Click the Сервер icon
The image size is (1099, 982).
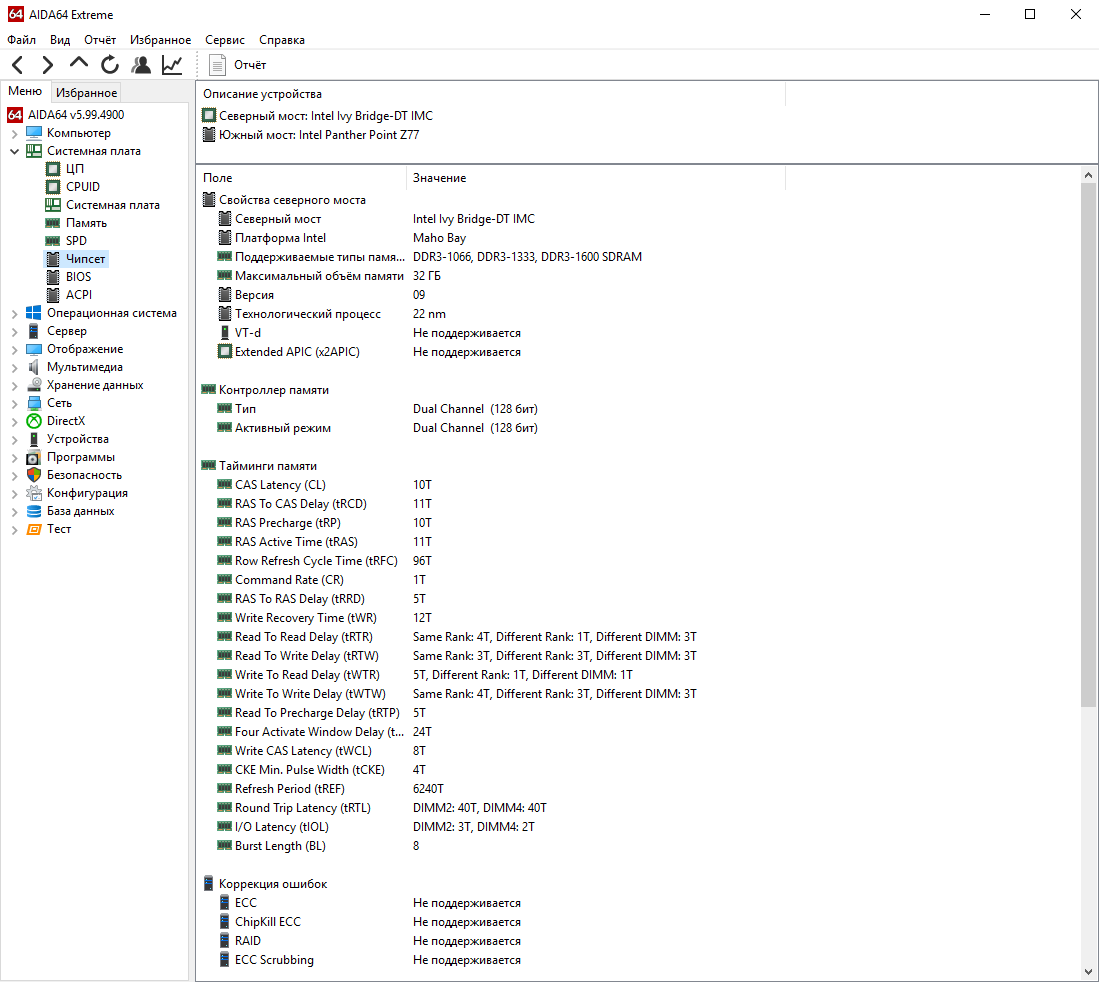[34, 331]
